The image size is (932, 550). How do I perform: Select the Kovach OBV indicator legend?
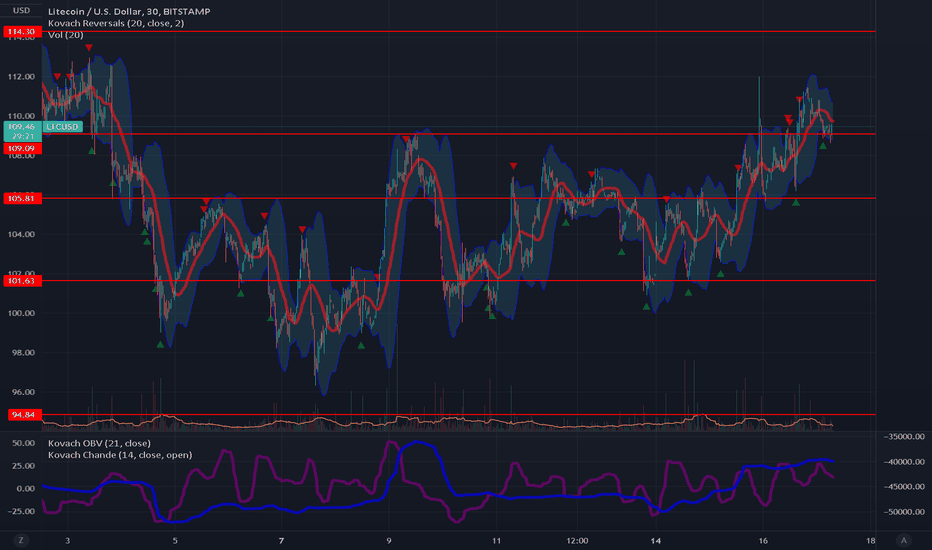point(99,443)
